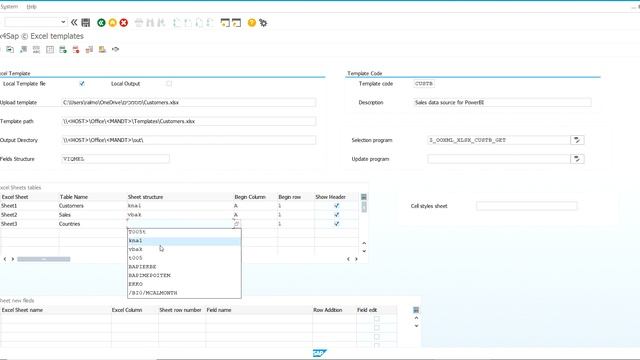The height and width of the screenshot is (360, 640).
Task: Click the Description input field
Action: [x=502, y=102]
